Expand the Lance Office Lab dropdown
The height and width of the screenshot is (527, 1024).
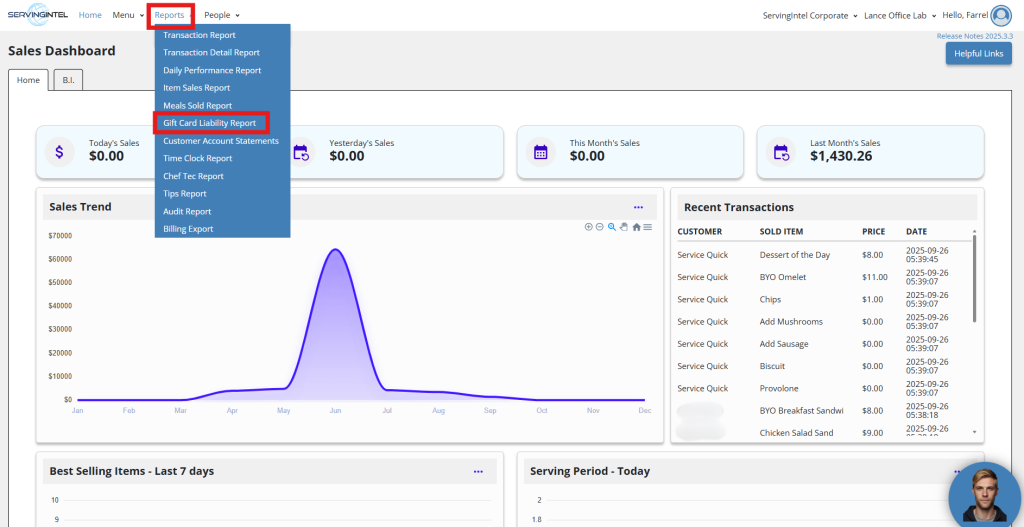[x=900, y=16]
